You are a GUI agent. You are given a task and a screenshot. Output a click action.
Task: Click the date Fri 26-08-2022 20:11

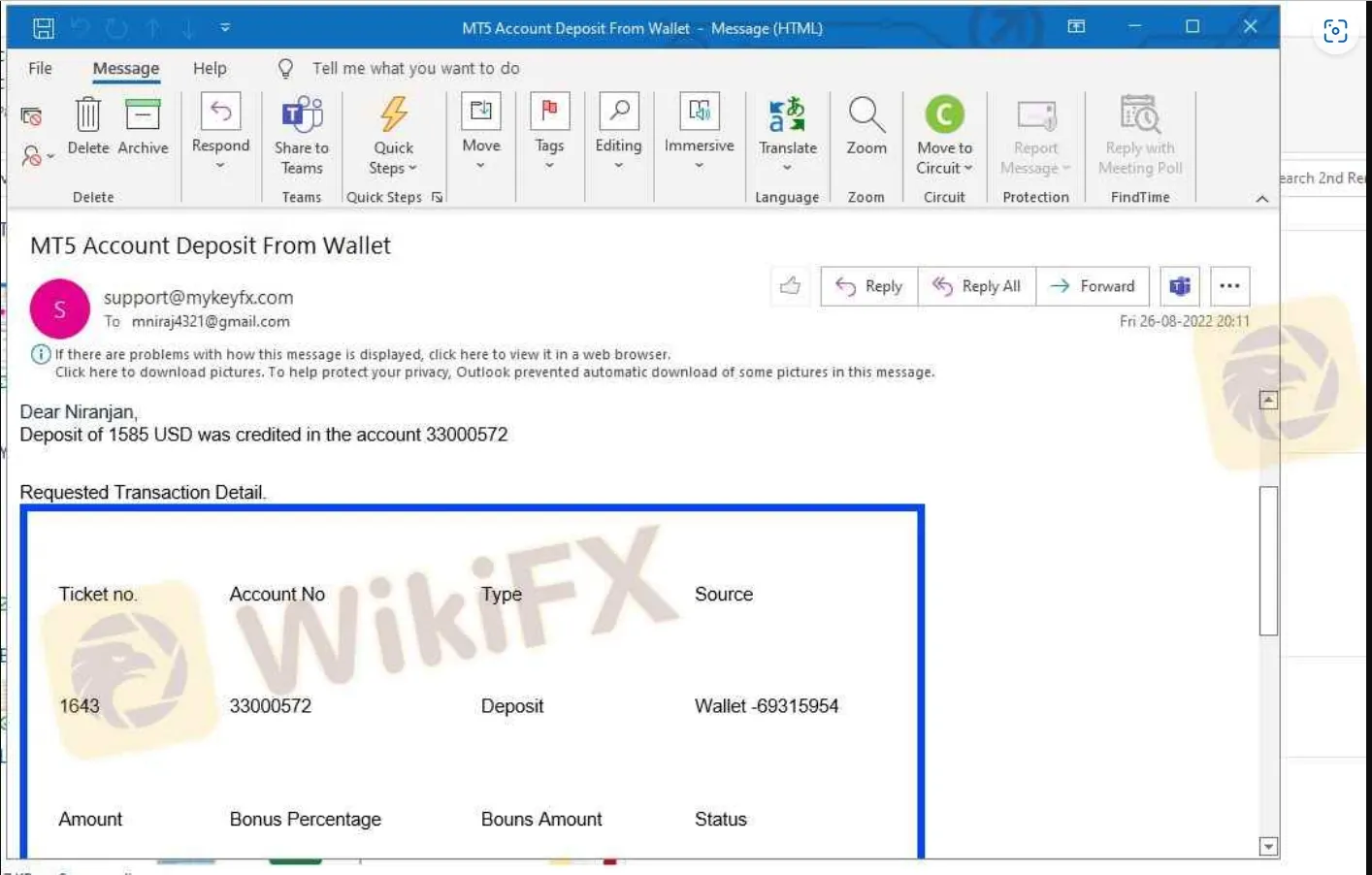point(1185,321)
